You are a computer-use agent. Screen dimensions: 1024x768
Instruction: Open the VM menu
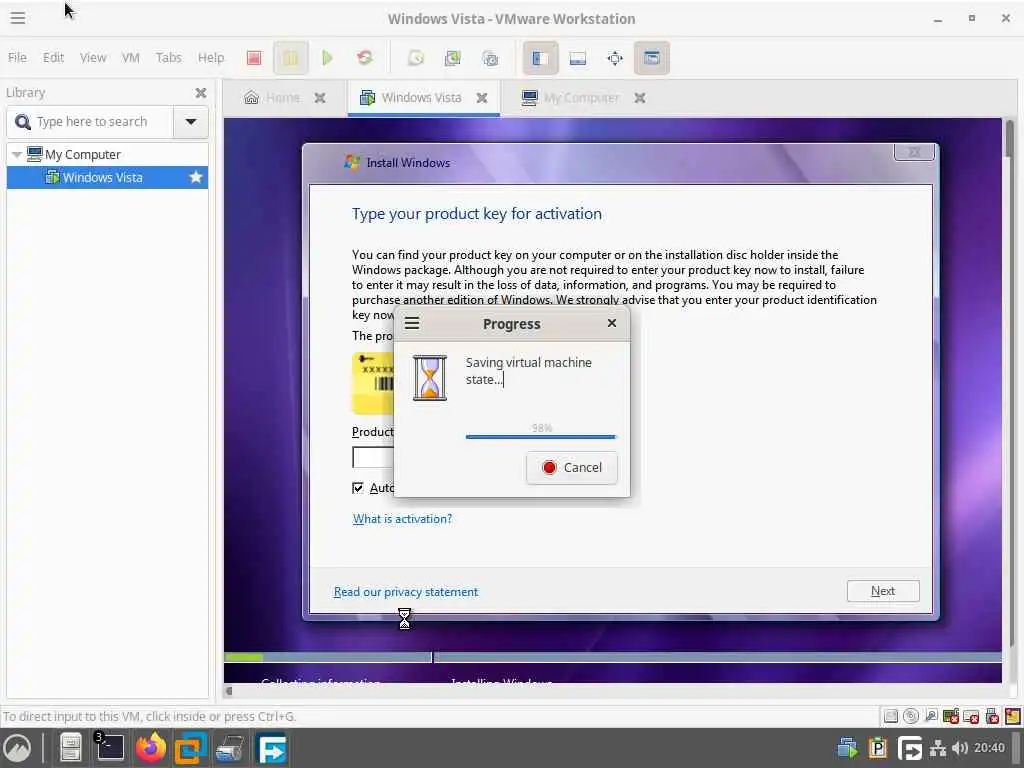(x=131, y=57)
